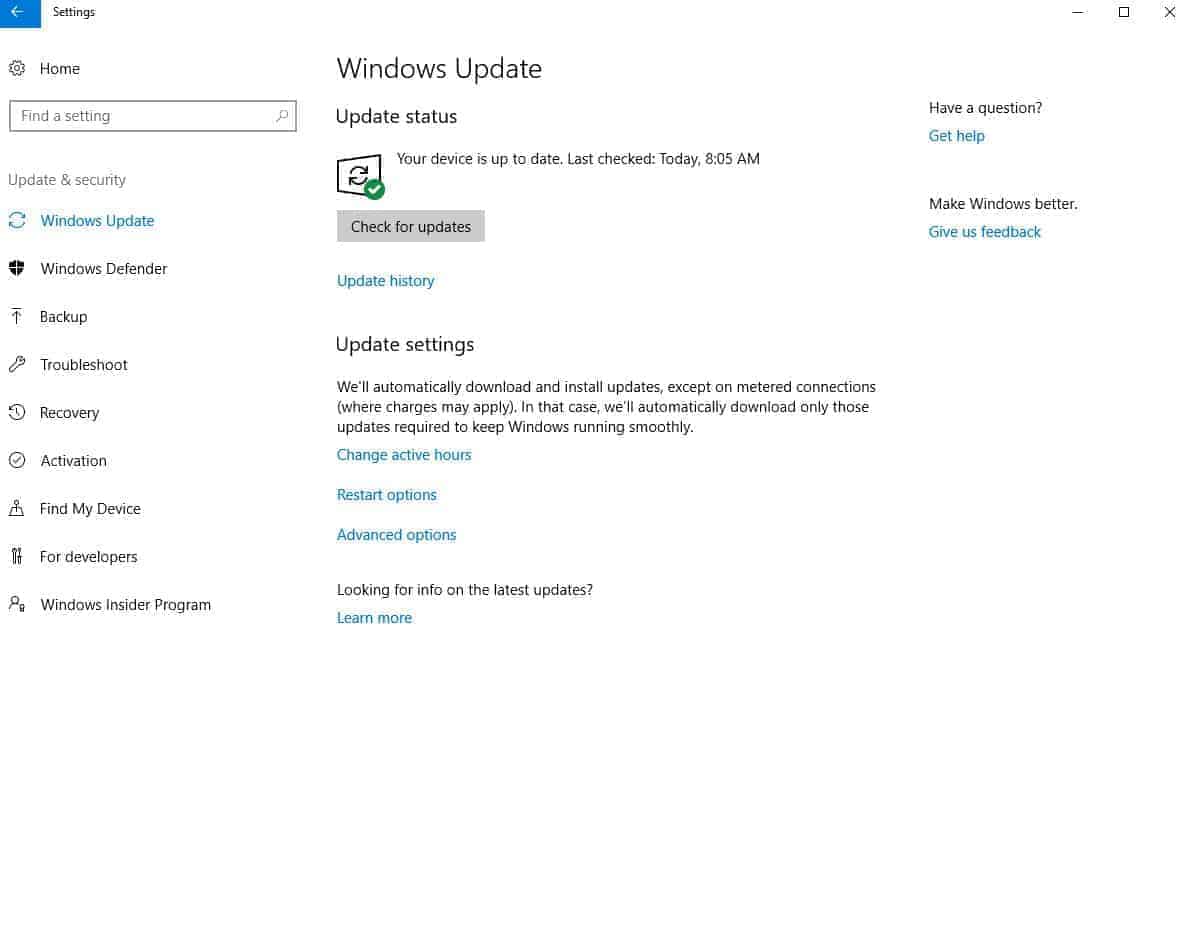Click the Update & security section label
Image resolution: width=1192 pixels, height=928 pixels.
tap(67, 179)
